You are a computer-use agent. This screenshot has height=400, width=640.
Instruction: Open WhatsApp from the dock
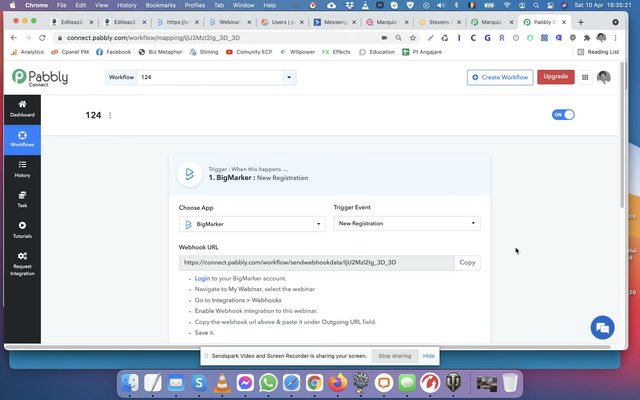click(x=268, y=383)
